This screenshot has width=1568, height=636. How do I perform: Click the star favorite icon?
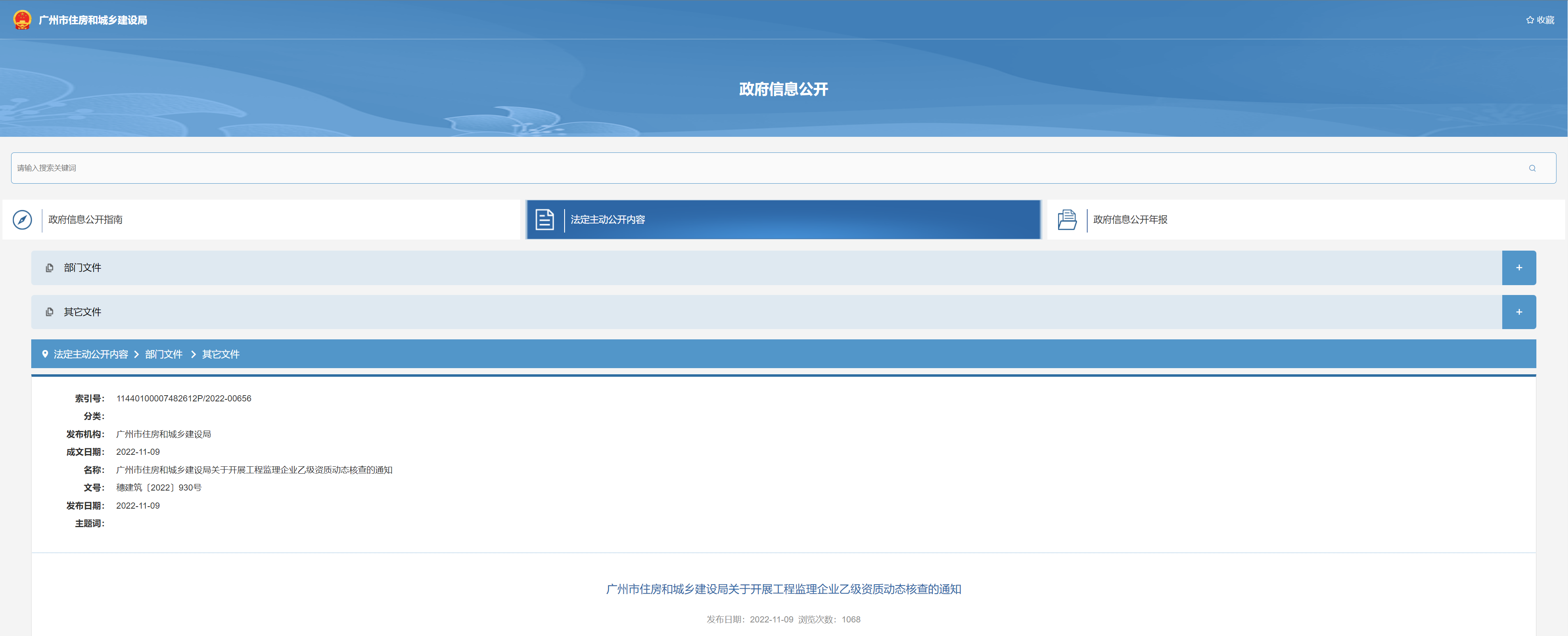coord(1530,20)
